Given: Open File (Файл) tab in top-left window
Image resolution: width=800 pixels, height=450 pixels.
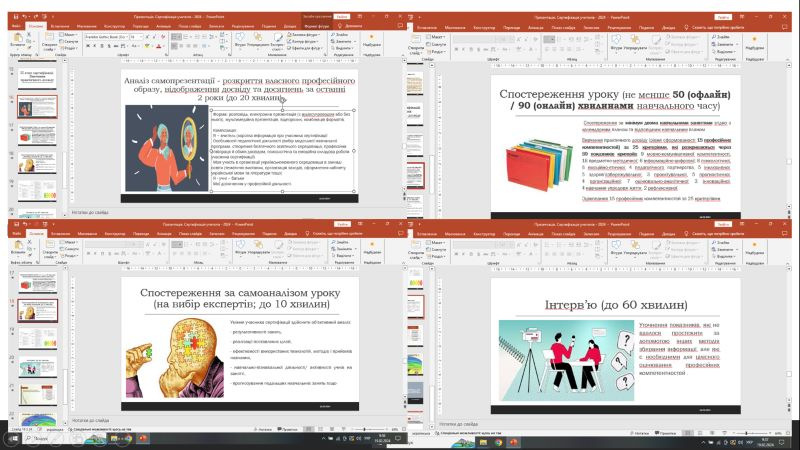Looking at the screenshot, I should [x=16, y=26].
